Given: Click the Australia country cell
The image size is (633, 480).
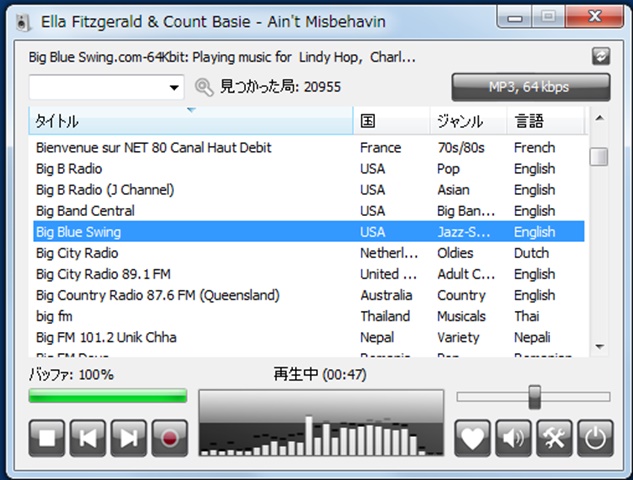Looking at the screenshot, I should pyautogui.click(x=386, y=295).
